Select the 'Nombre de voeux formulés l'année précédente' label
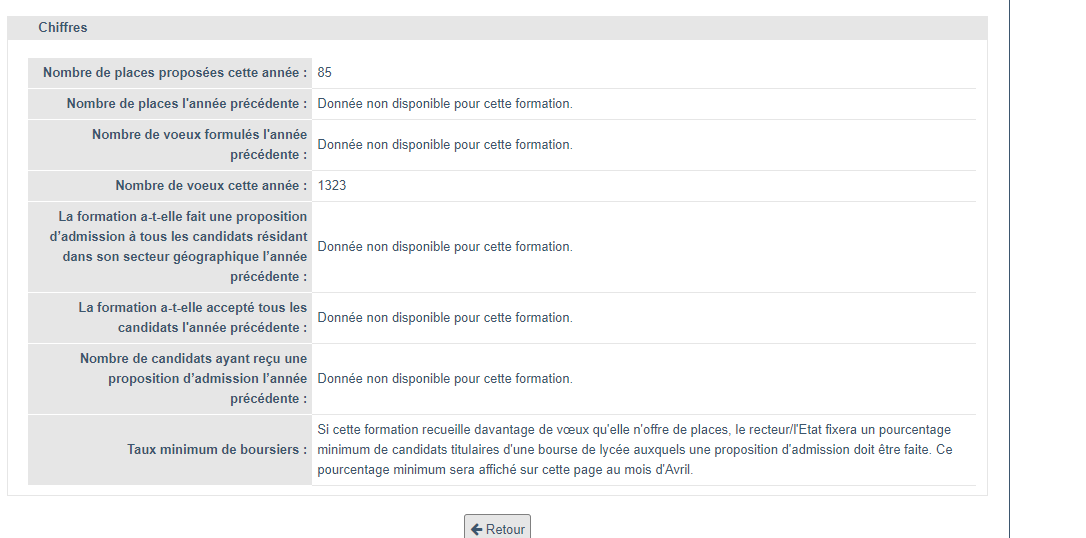This screenshot has height=538, width=1086. point(199,145)
